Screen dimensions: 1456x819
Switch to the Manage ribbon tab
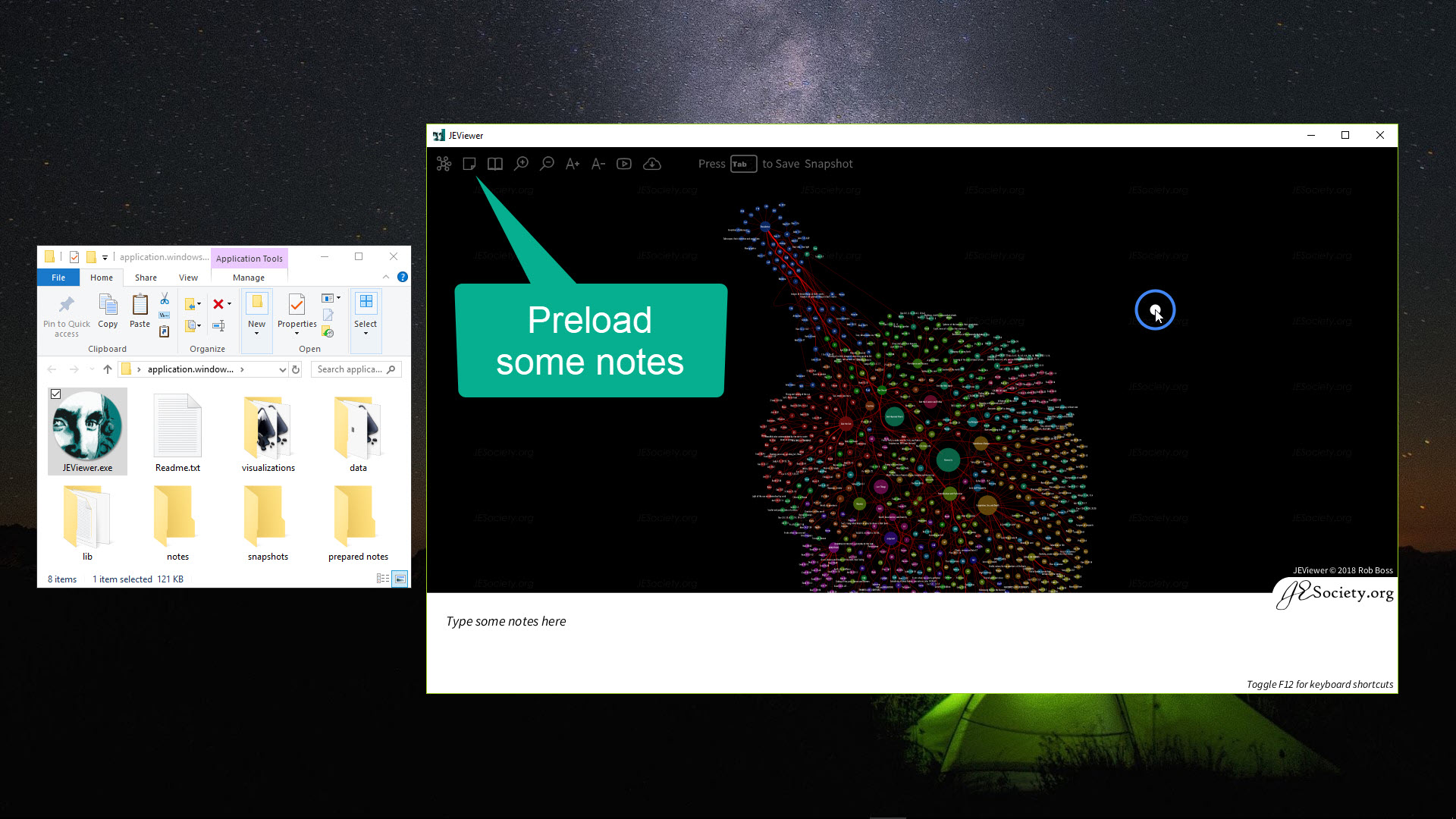point(249,278)
